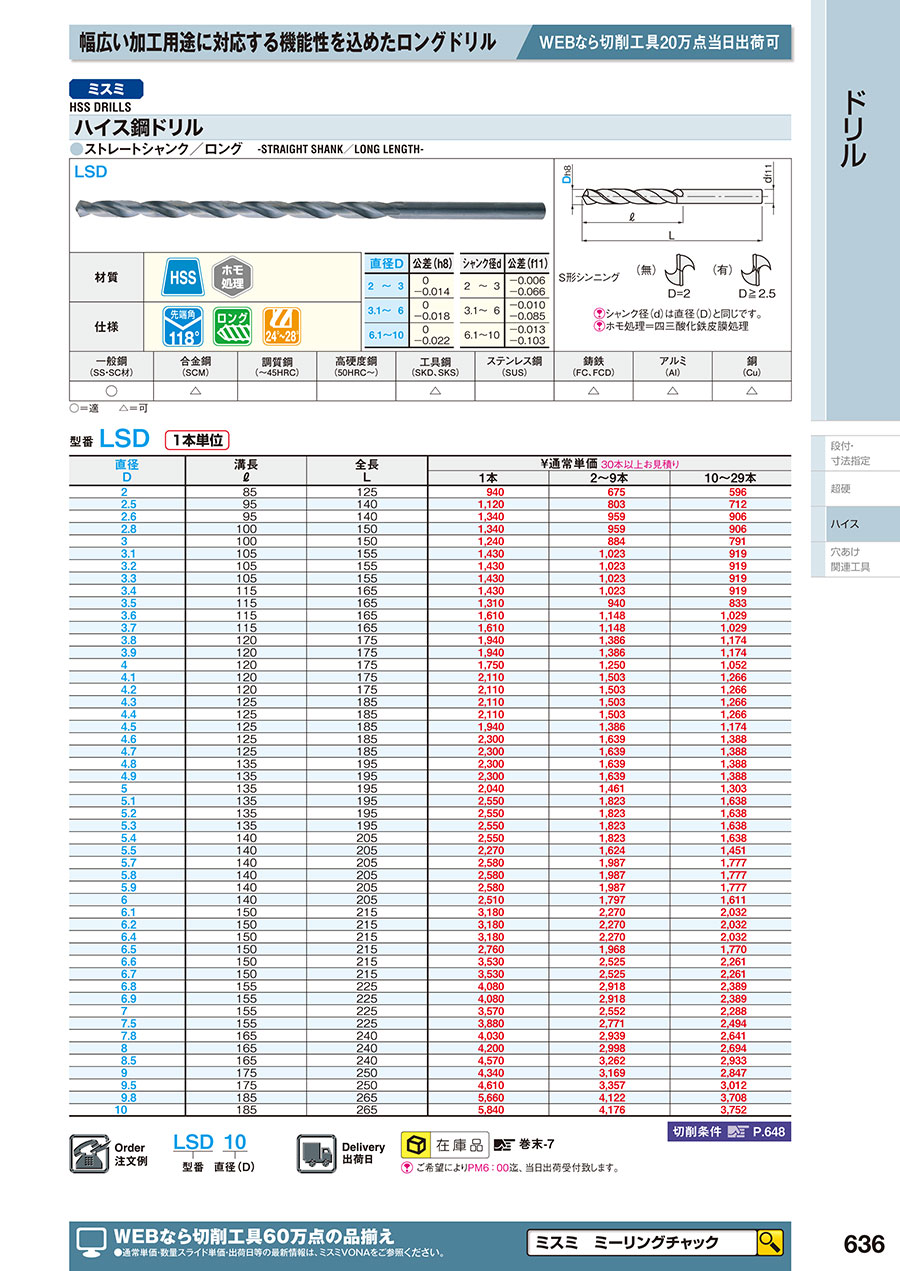This screenshot has width=900, height=1271.
Task: Click the ミスミ ミーリングチャック search field
Action: click(640, 1242)
